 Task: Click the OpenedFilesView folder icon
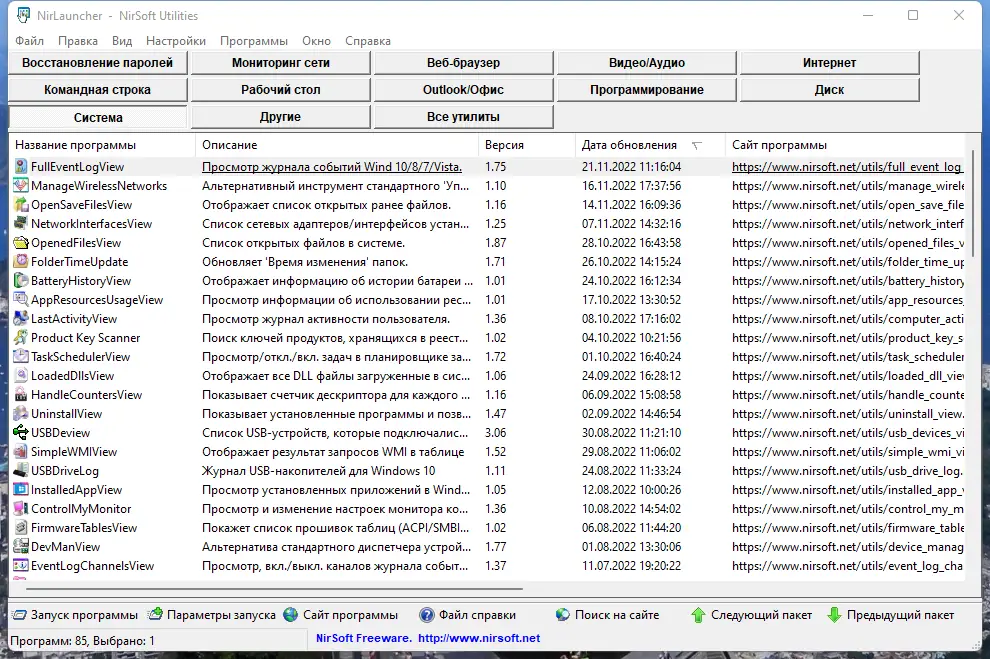[21, 242]
